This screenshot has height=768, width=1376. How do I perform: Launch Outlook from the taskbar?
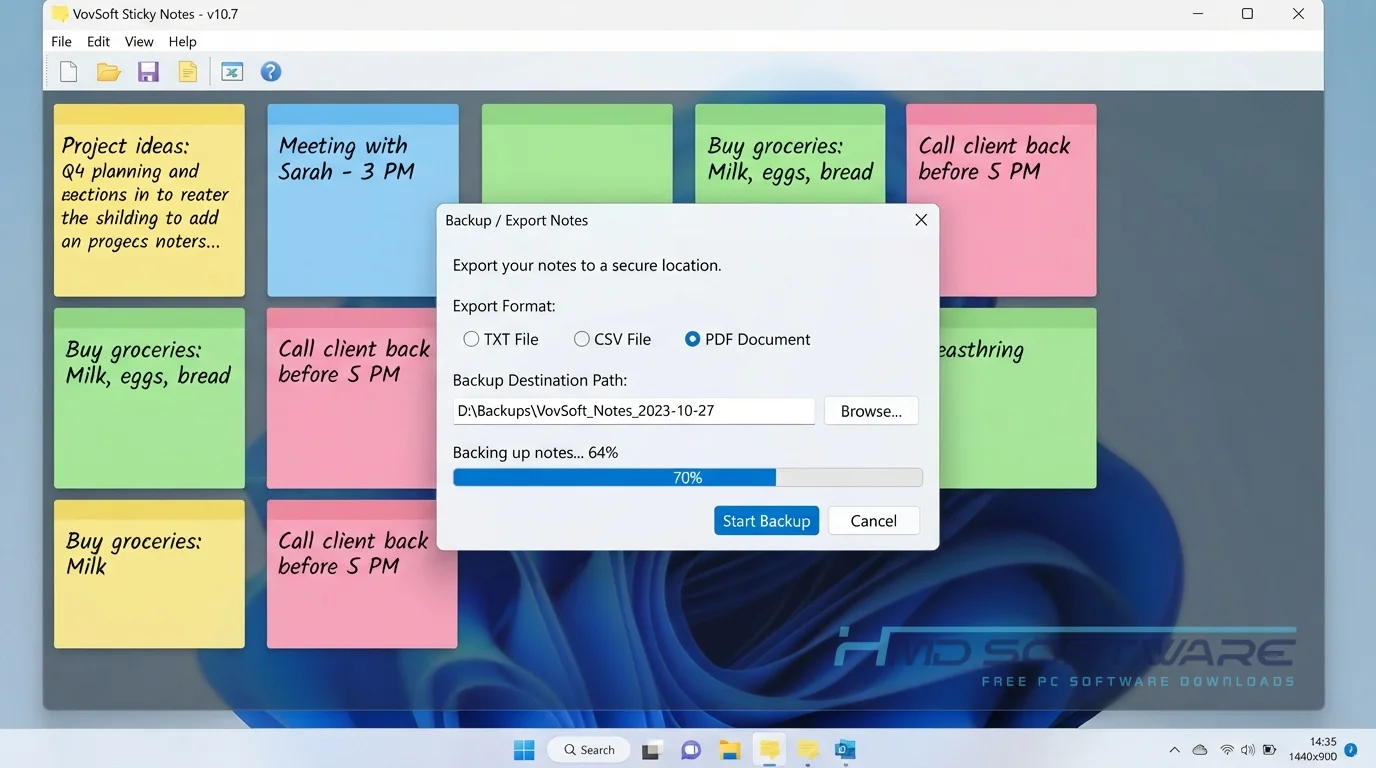click(846, 750)
